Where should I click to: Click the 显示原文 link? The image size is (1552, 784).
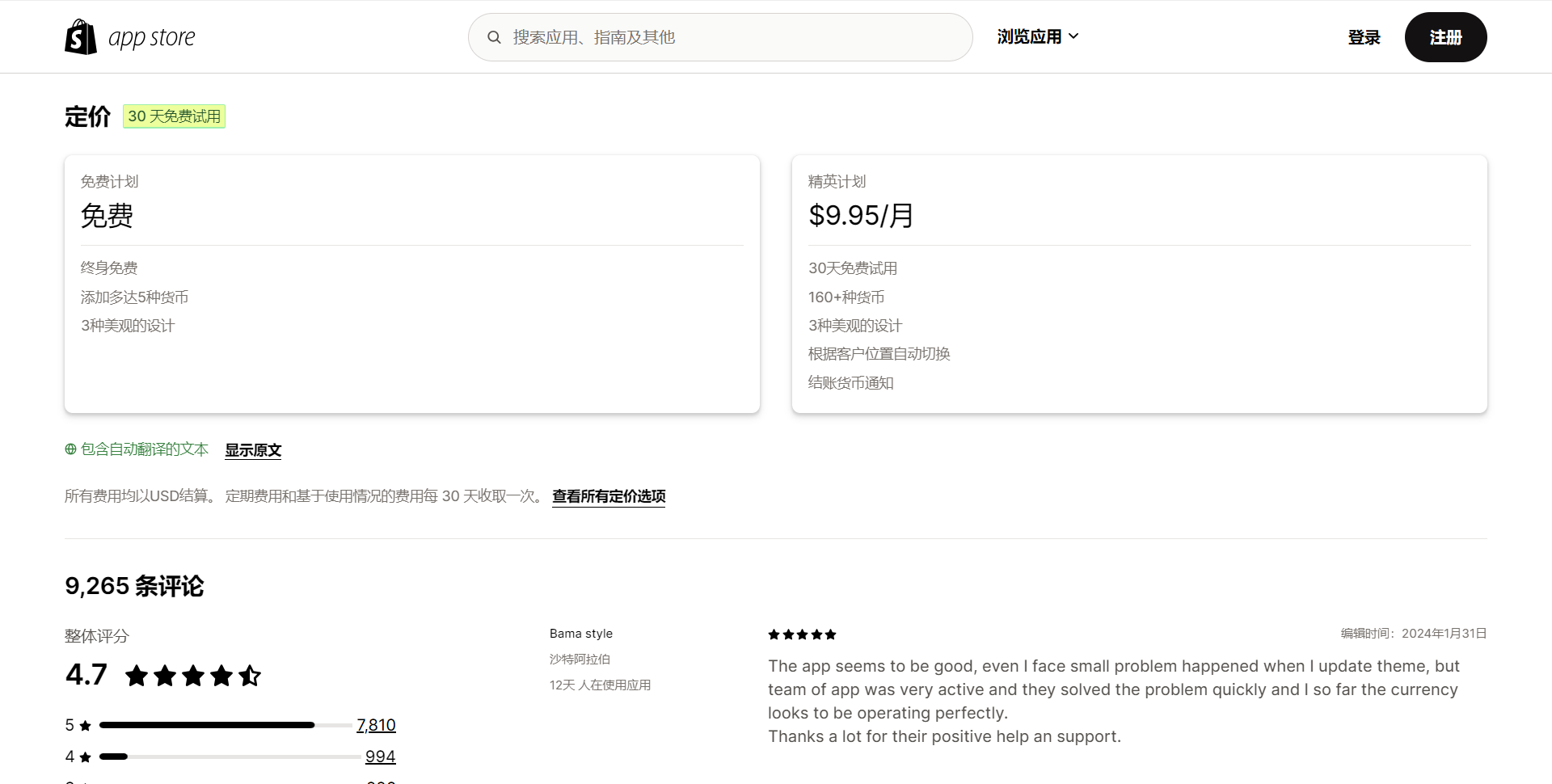point(253,450)
